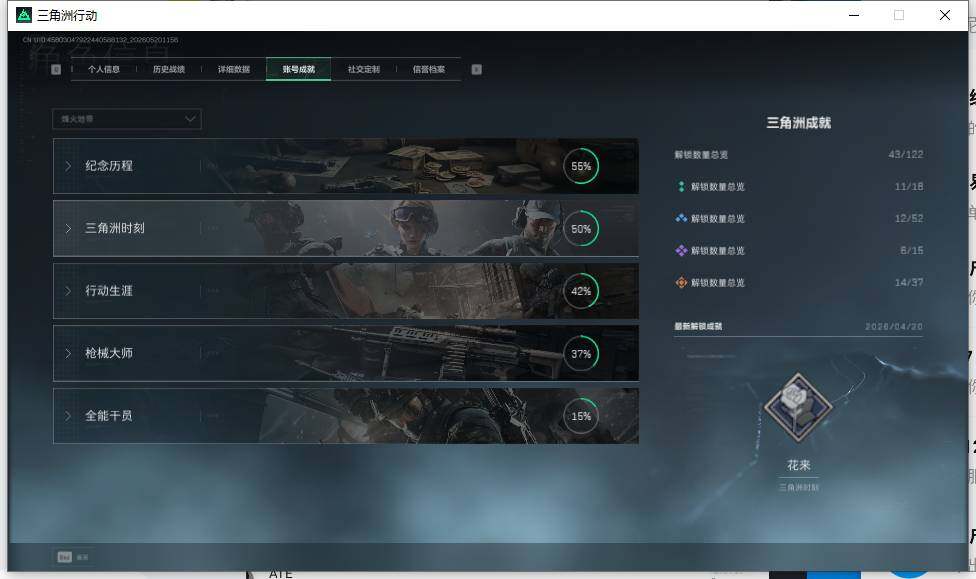The width and height of the screenshot is (976, 579).
Task: Click the 纪念历程 category label
Action: (109, 166)
